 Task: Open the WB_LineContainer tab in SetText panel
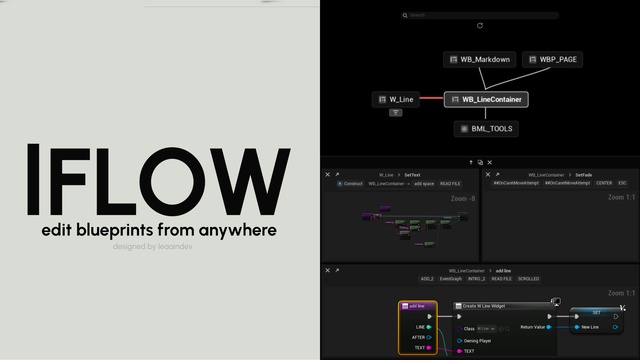(x=389, y=184)
